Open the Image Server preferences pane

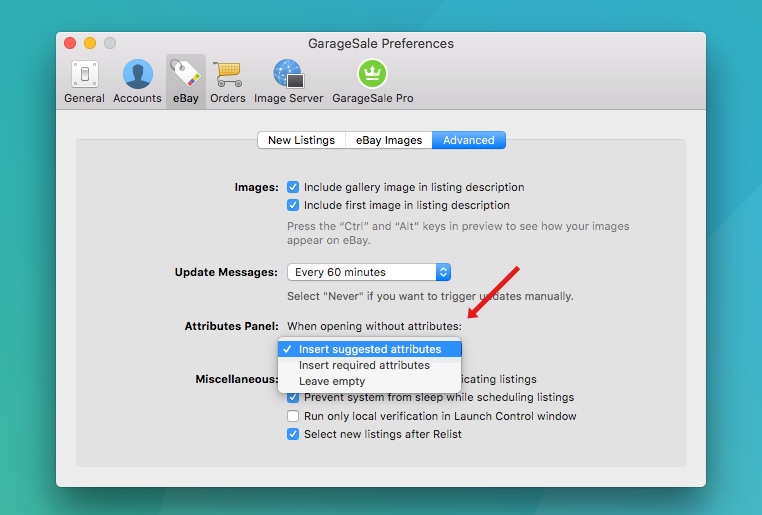pos(289,82)
